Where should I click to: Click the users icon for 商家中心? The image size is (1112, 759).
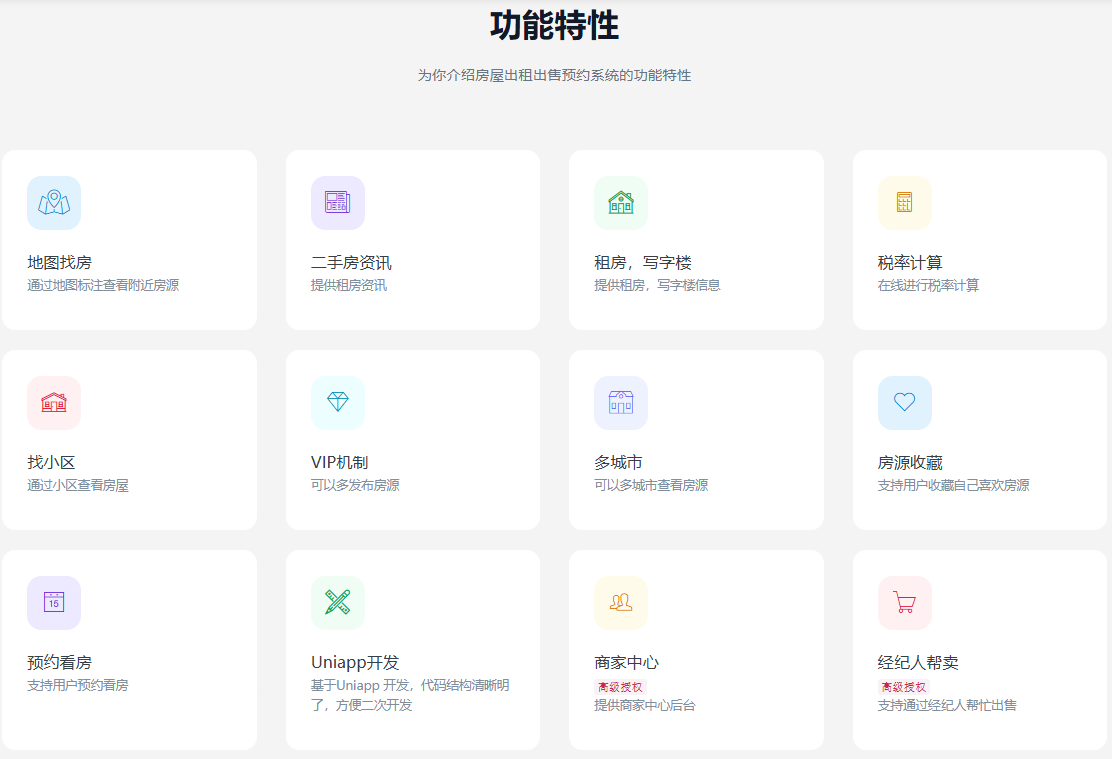[621, 603]
